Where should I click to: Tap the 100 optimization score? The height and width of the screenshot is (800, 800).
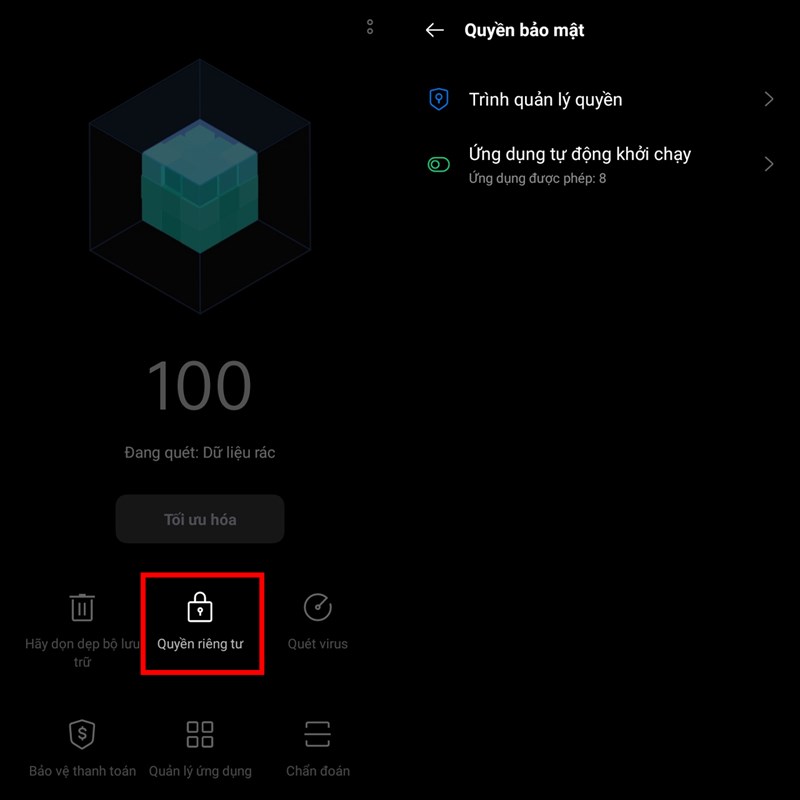199,385
